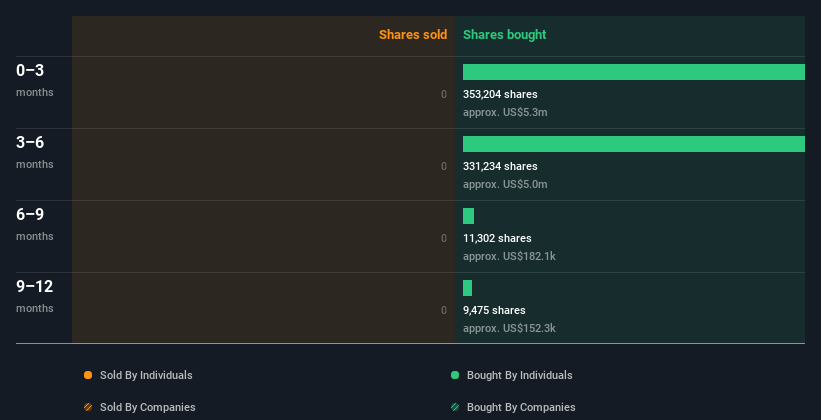This screenshot has width=821, height=420.
Task: Click the Bought By Individuals legend label
Action: pyautogui.click(x=519, y=375)
